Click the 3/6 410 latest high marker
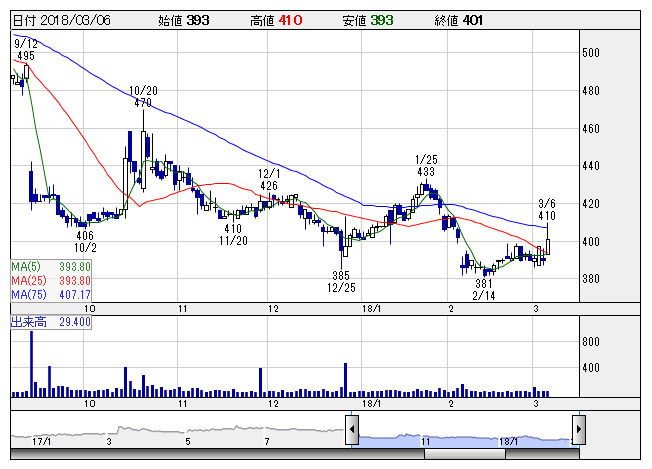 pos(547,210)
